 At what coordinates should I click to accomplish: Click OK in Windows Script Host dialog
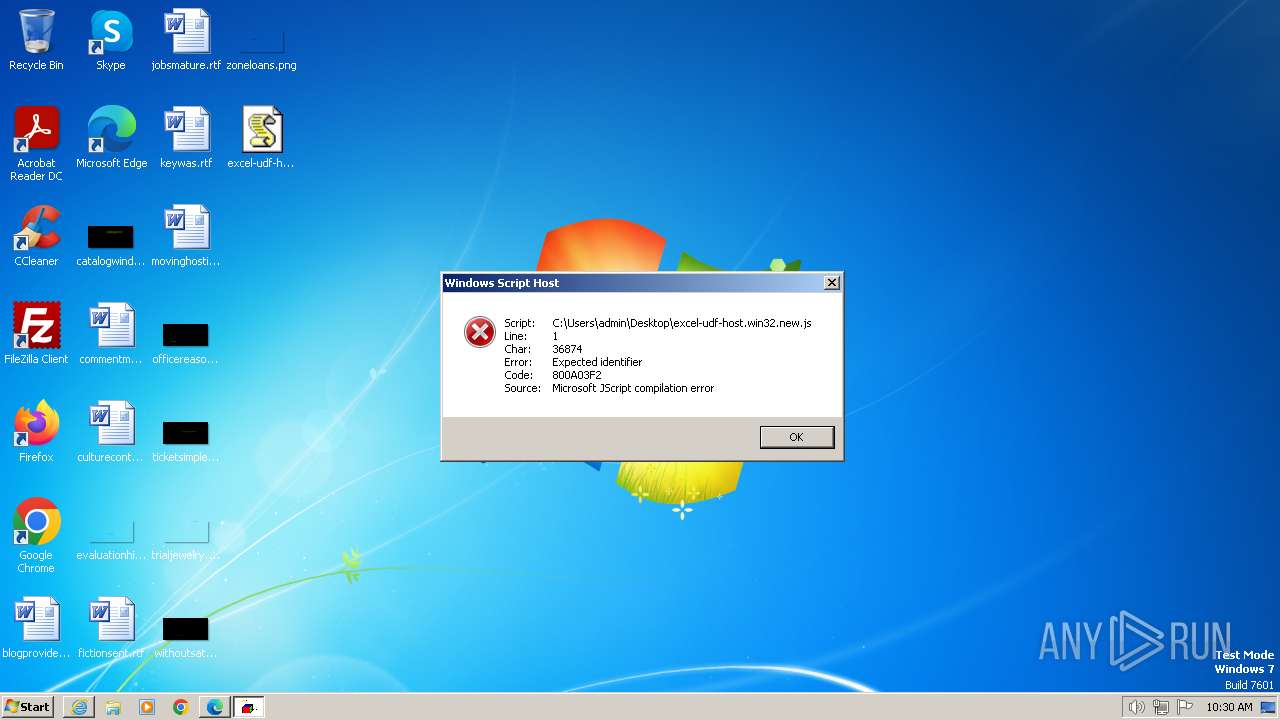796,437
